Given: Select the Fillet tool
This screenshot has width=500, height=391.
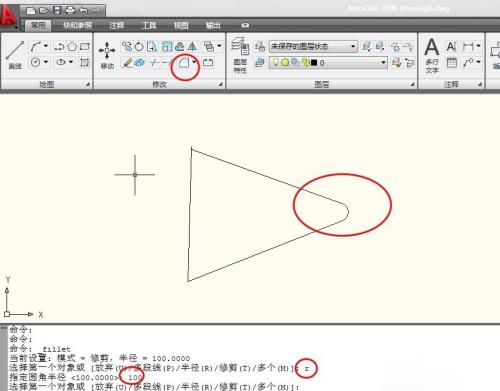Looking at the screenshot, I should [x=184, y=62].
